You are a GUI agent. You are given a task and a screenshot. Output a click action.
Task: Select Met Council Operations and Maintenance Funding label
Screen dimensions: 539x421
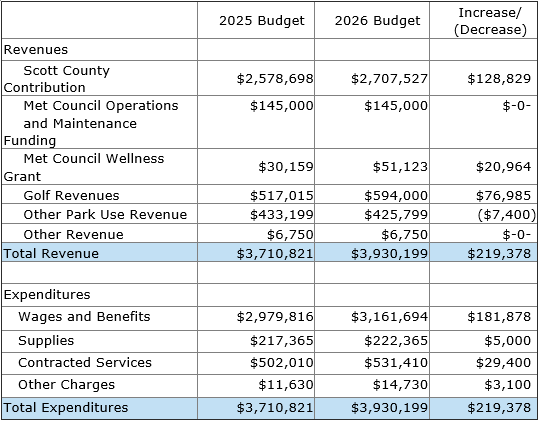coord(91,123)
